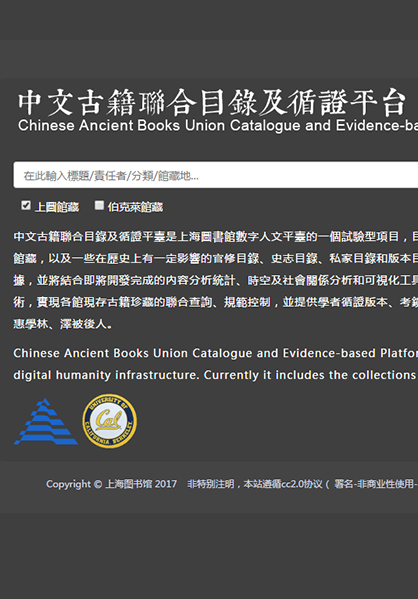Click the copyright © symbol in the footer

click(98, 484)
